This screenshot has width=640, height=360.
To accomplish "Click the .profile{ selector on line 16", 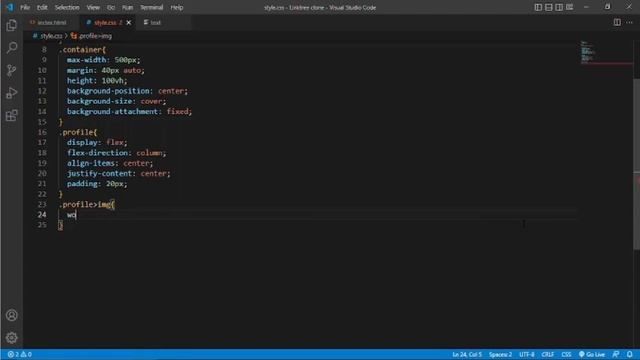I will click(x=78, y=132).
